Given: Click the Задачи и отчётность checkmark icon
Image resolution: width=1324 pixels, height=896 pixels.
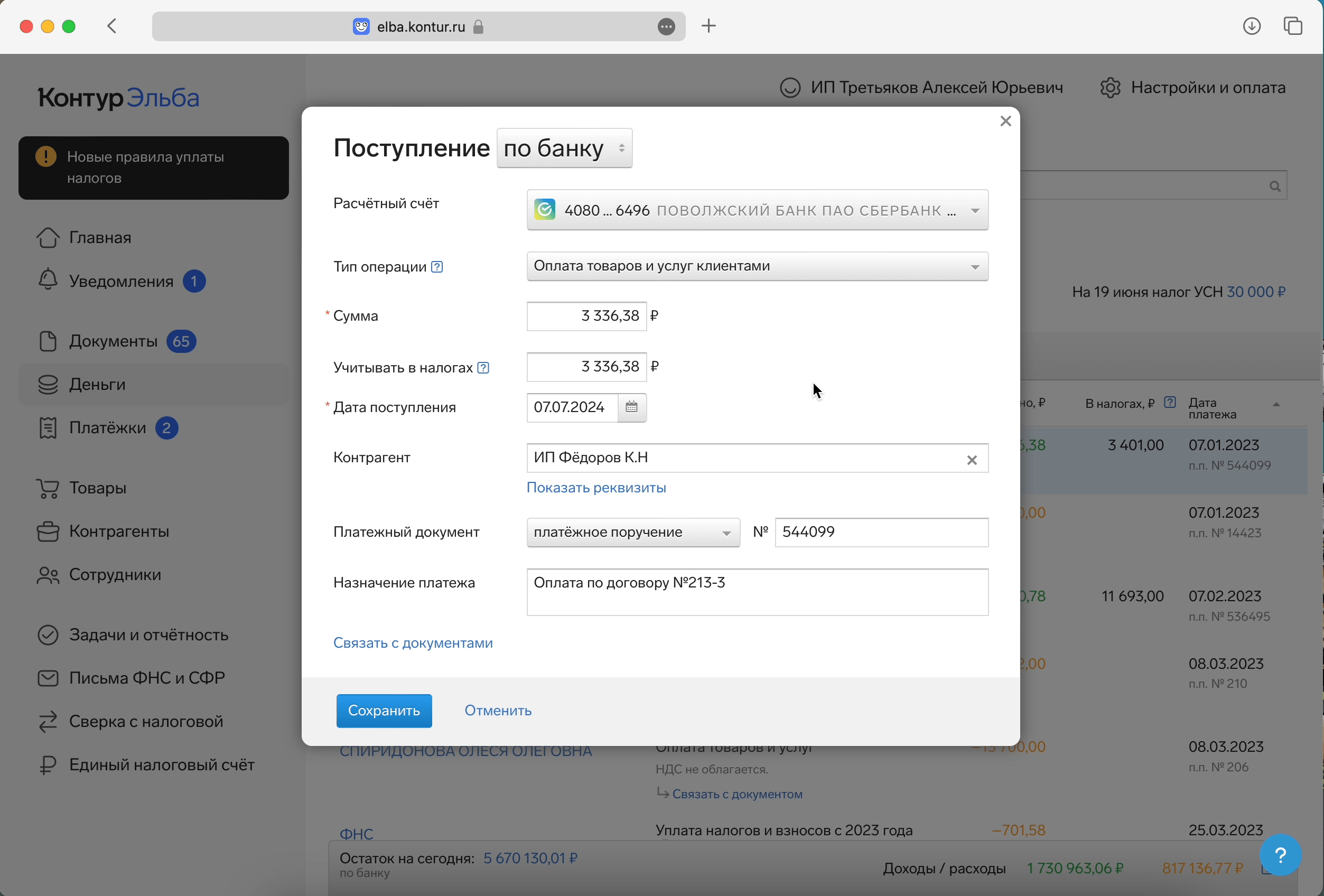Looking at the screenshot, I should (x=48, y=635).
